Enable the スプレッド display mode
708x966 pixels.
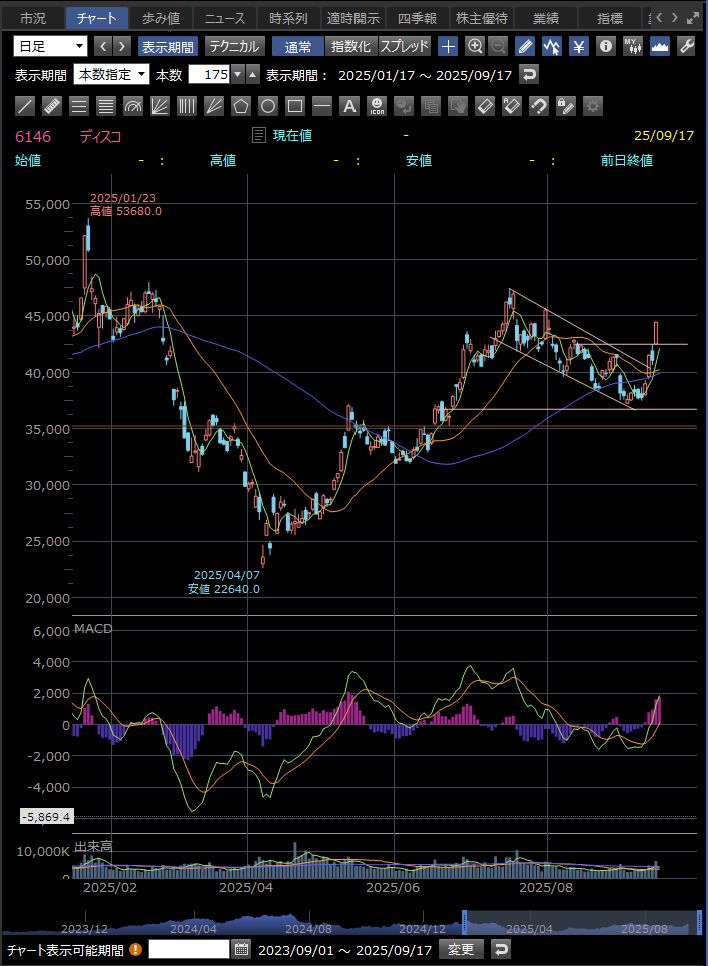(x=404, y=46)
